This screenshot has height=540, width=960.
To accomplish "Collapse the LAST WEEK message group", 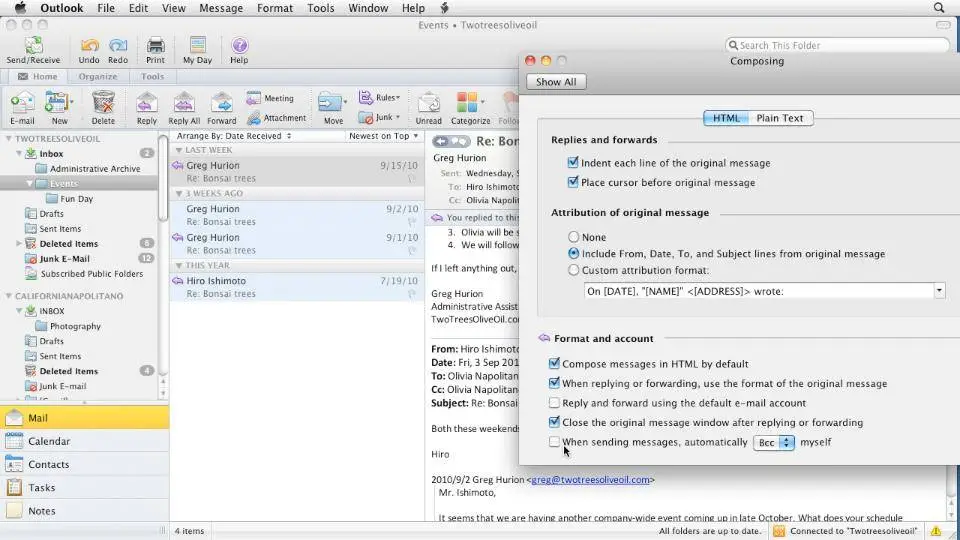I will click(179, 150).
